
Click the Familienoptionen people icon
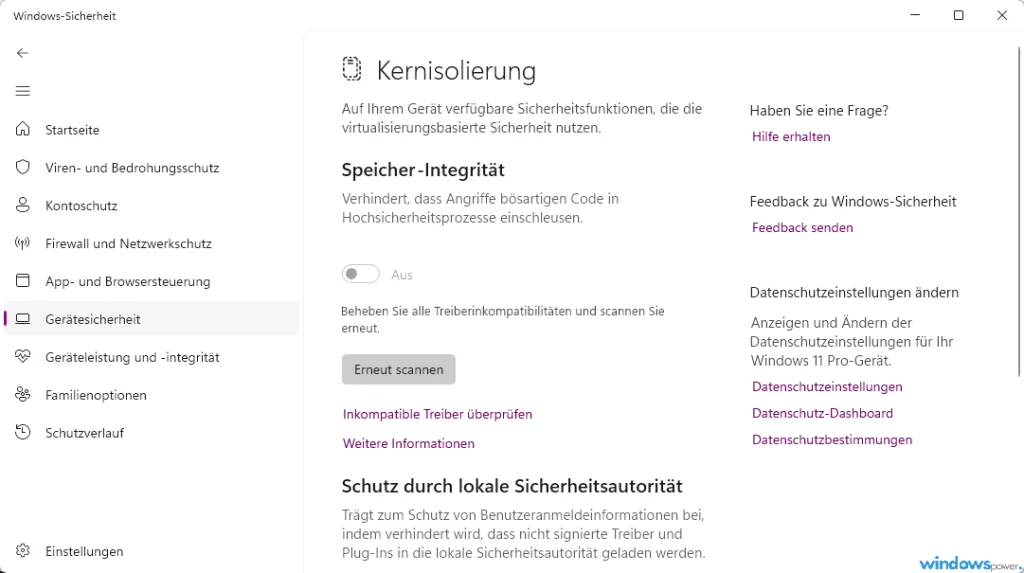click(22, 395)
